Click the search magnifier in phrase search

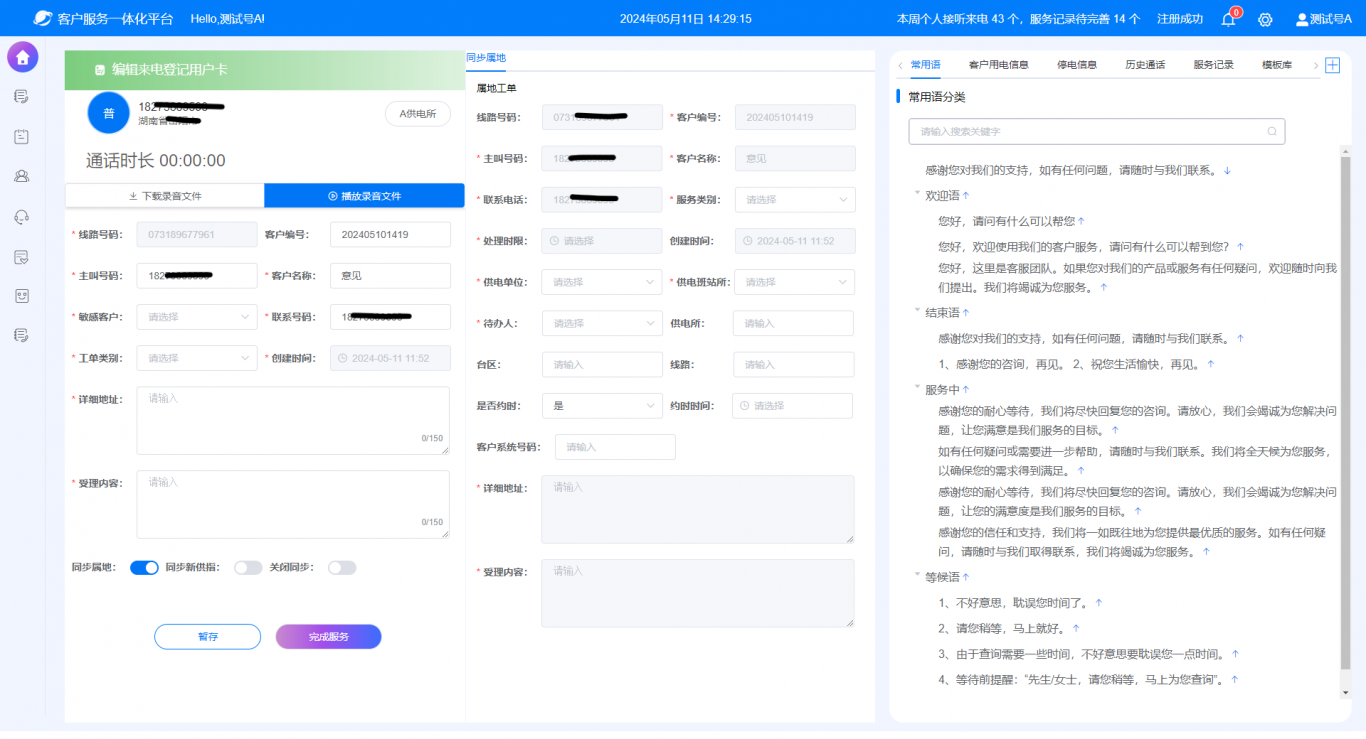click(1272, 131)
